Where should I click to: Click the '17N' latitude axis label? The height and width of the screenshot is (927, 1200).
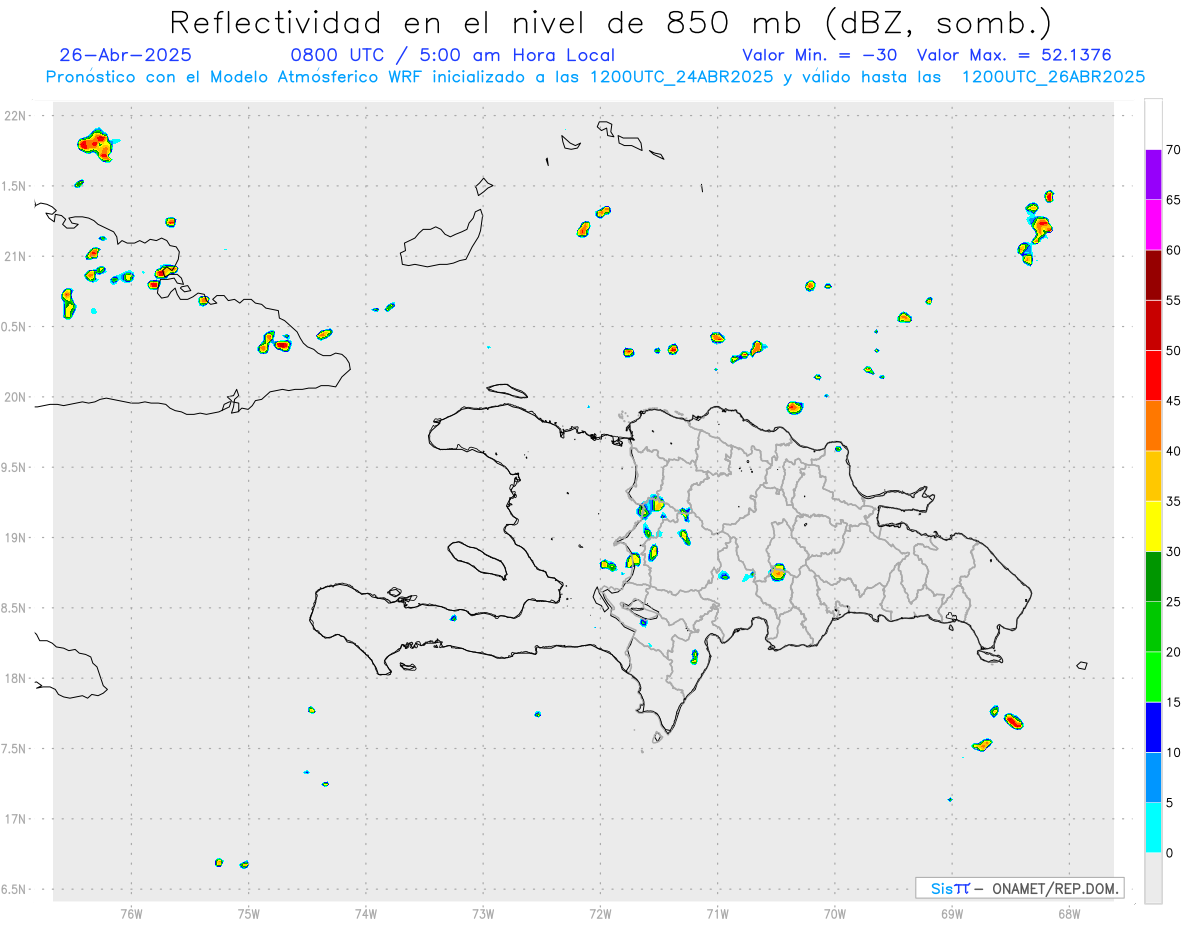[x=17, y=819]
